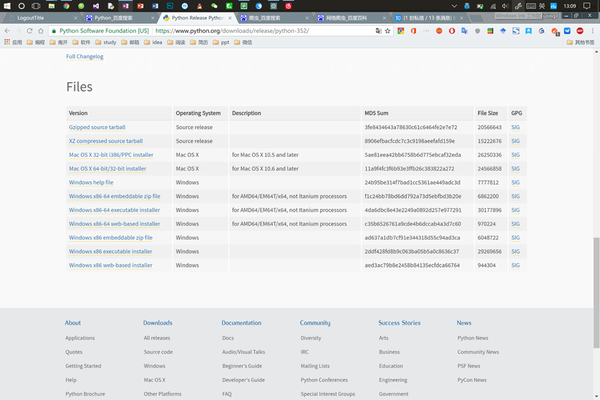The width and height of the screenshot is (600, 400).
Task: Reload the page using the refresh icon
Action: (x=29, y=31)
